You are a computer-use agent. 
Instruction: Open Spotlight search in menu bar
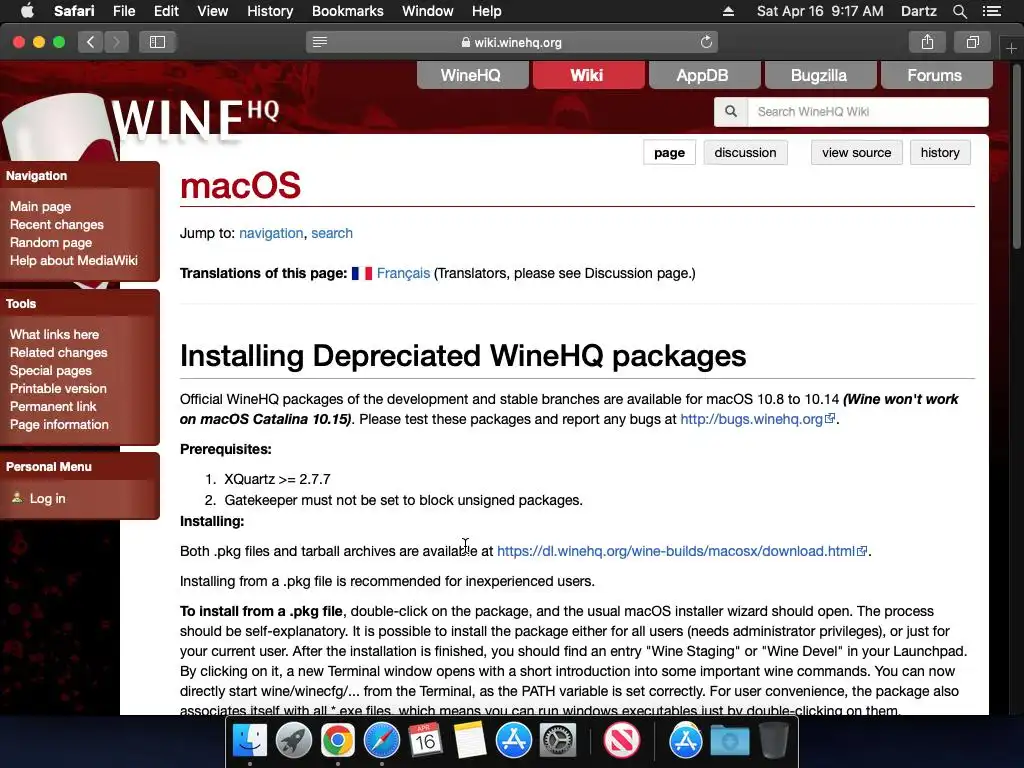point(959,11)
